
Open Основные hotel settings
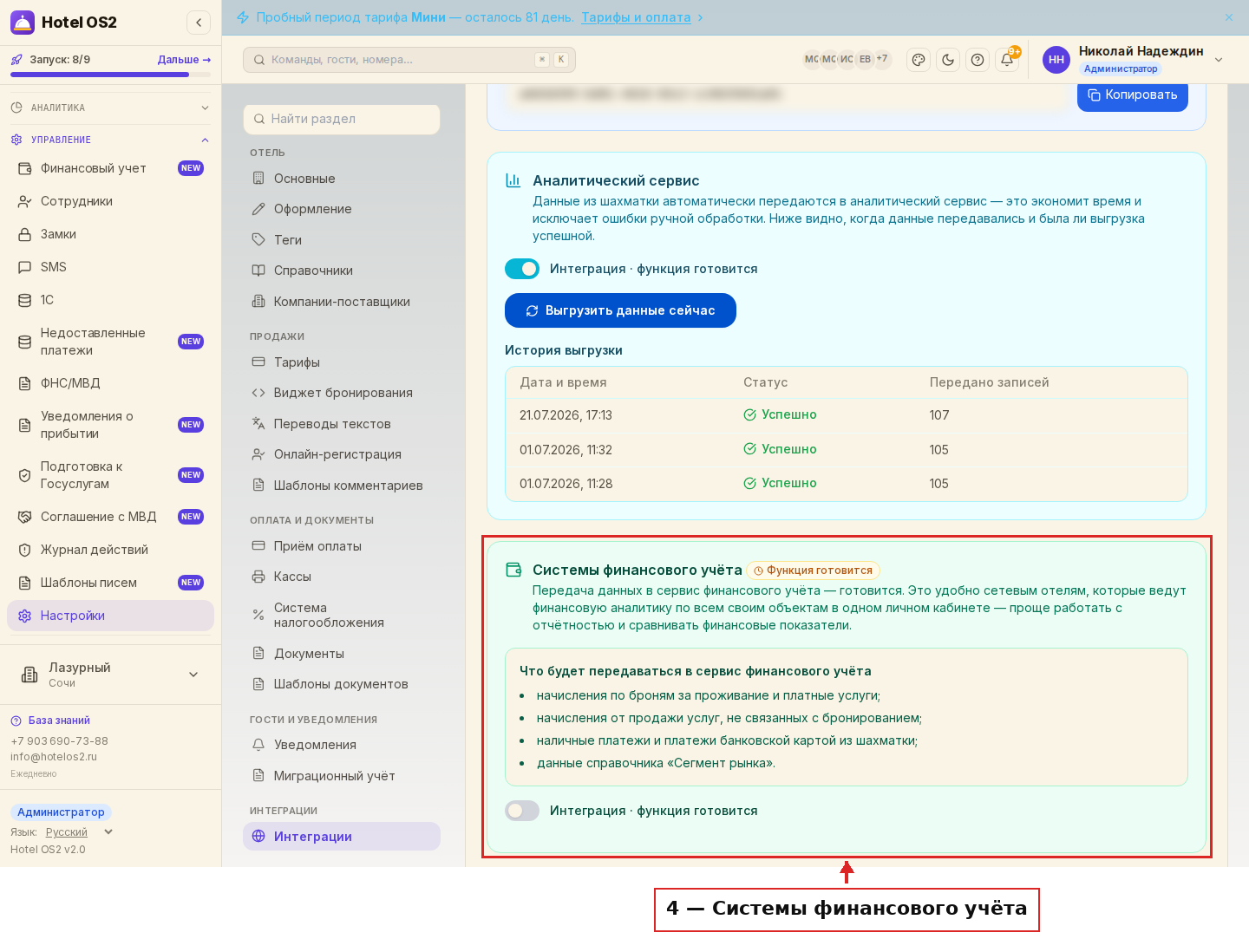pos(342,179)
